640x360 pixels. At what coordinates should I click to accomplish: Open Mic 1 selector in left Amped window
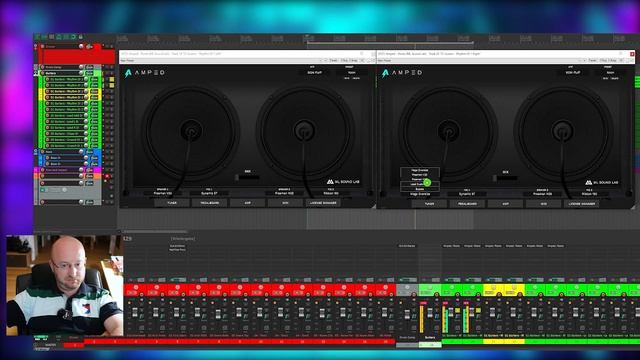point(209,193)
